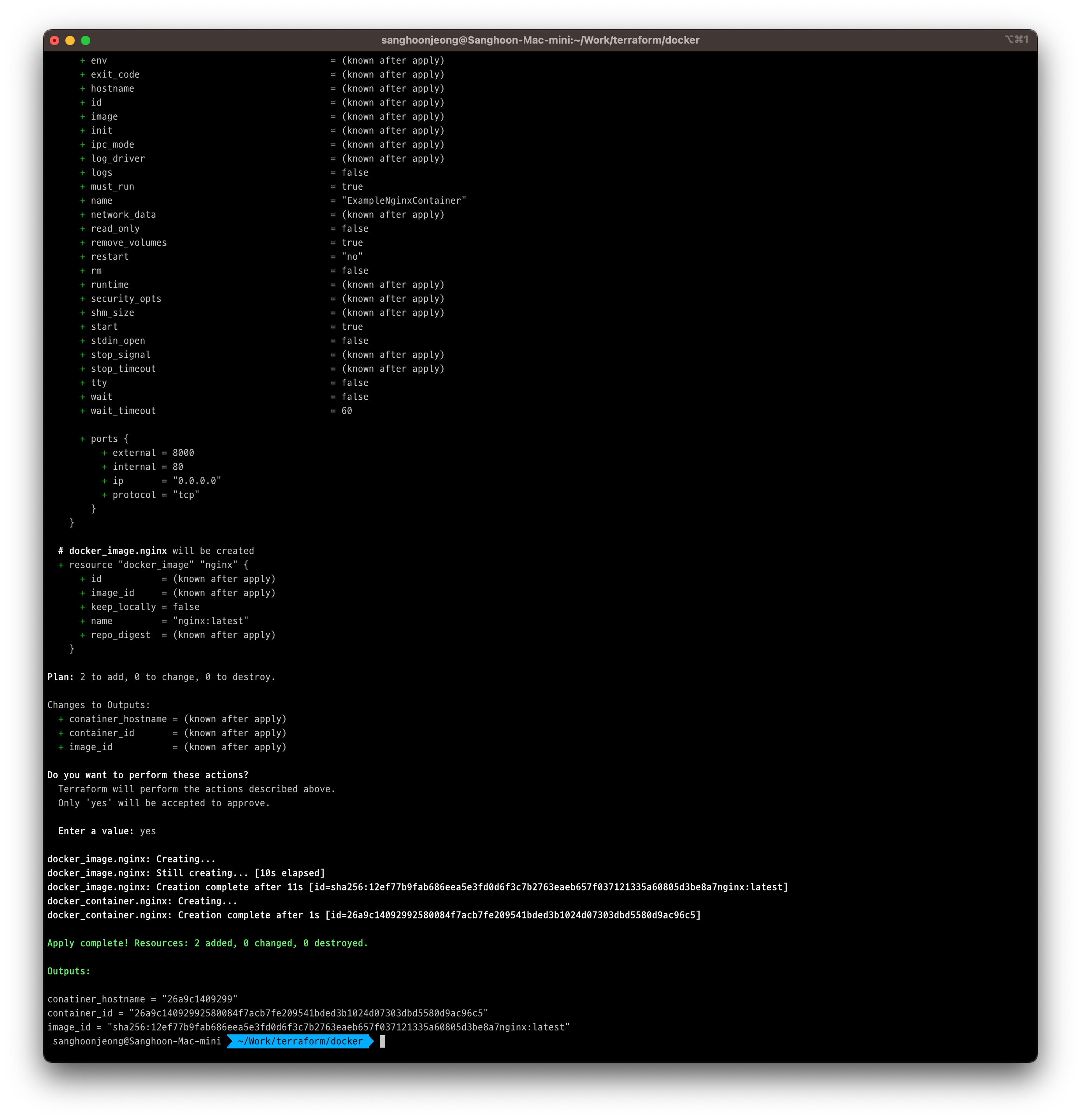Click the green plus before 'ports {'
Screen dimensions: 1081x1120
82,439
